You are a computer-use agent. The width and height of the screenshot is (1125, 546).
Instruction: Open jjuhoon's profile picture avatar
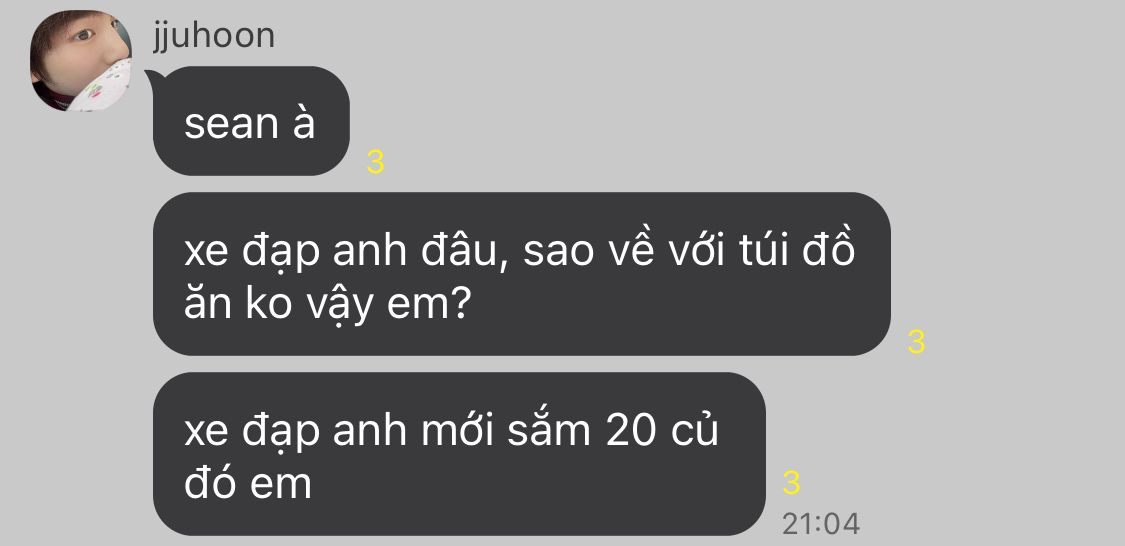(80, 60)
